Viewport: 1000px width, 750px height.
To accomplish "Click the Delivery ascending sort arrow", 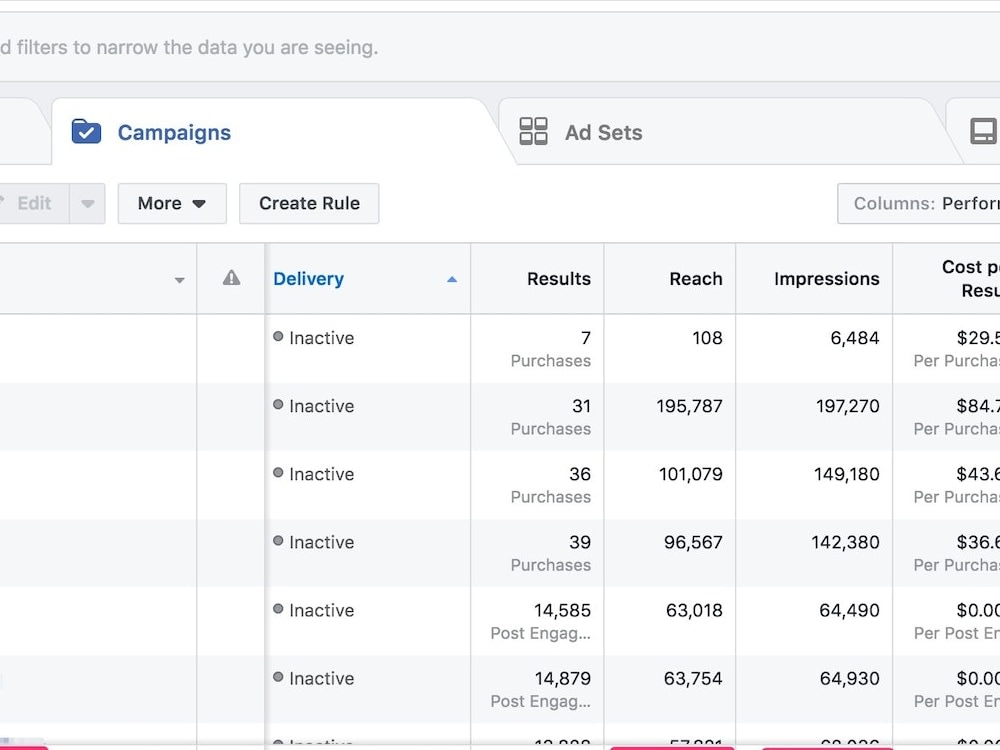I will click(452, 279).
